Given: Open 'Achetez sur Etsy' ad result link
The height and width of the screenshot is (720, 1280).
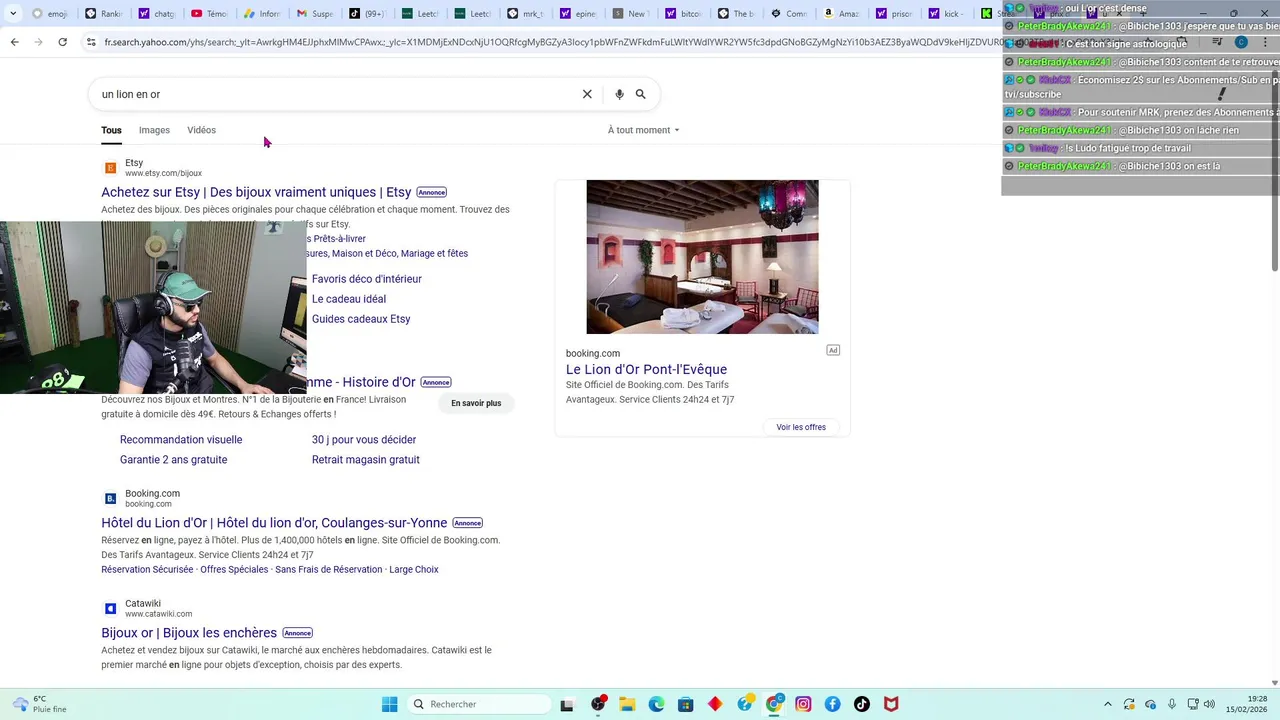Looking at the screenshot, I should click(256, 192).
